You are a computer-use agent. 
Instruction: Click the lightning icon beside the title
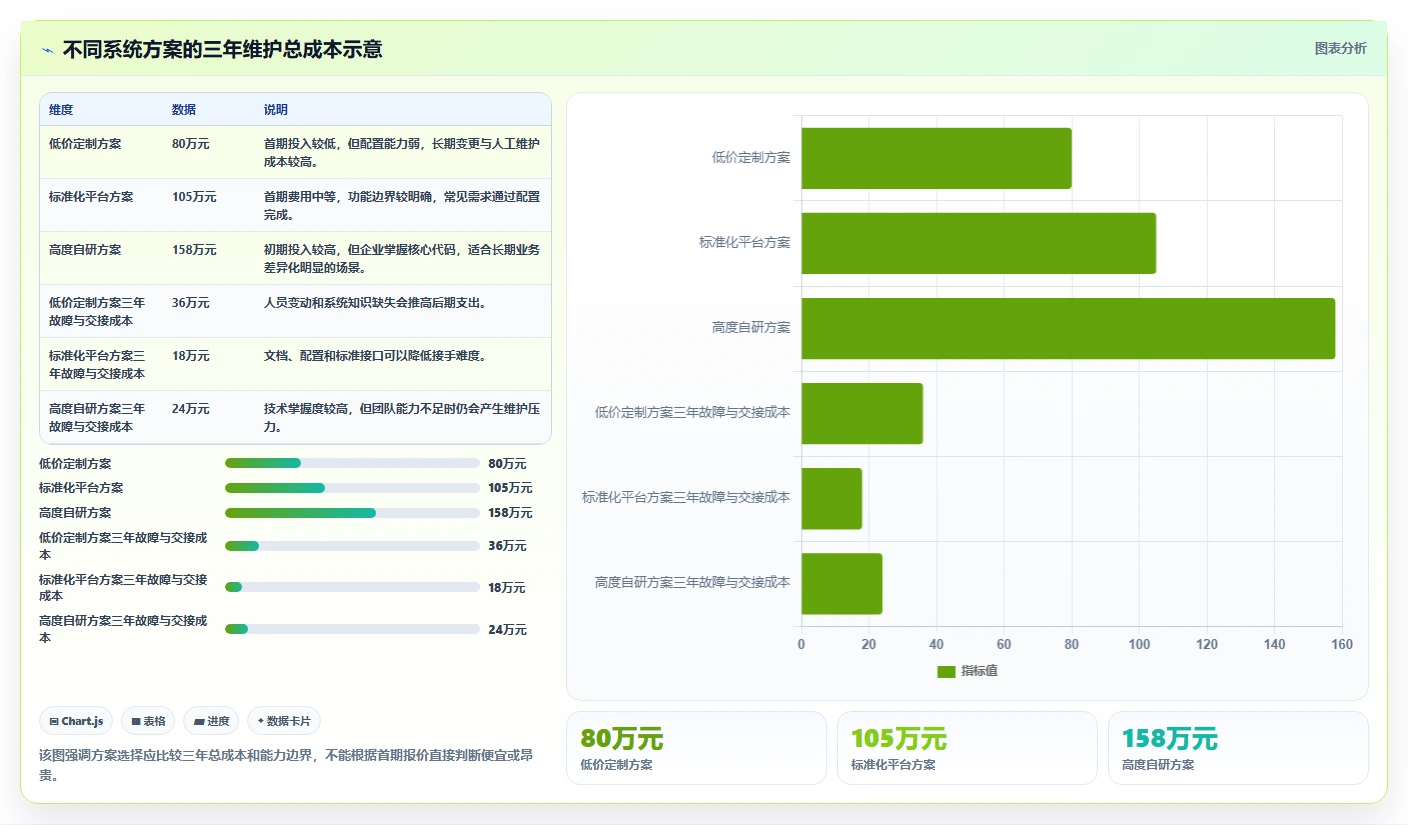point(48,50)
